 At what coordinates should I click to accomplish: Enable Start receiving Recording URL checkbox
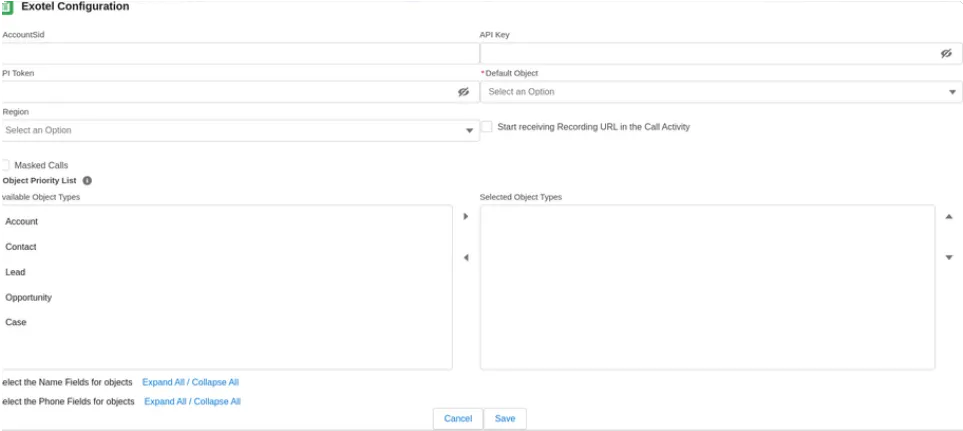(487, 126)
